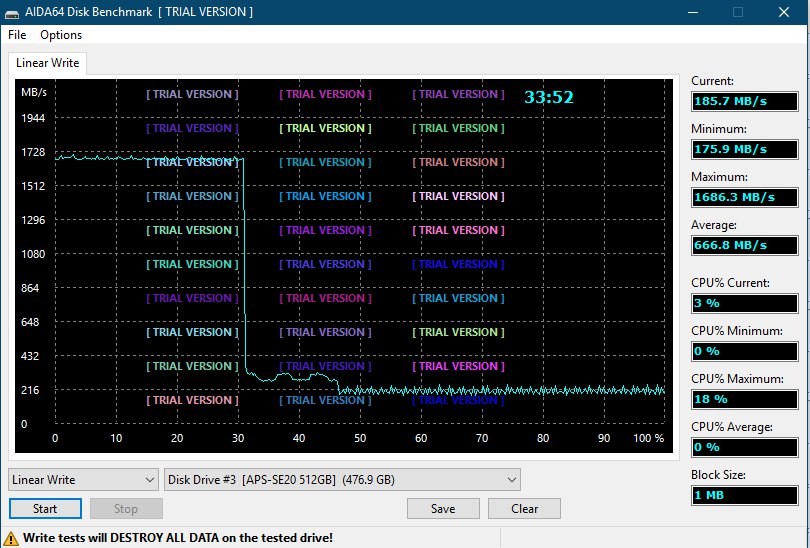Screen dimensions: 810x548
Task: Click the 1944 label on the graph's vertical axis
Action: point(33,118)
